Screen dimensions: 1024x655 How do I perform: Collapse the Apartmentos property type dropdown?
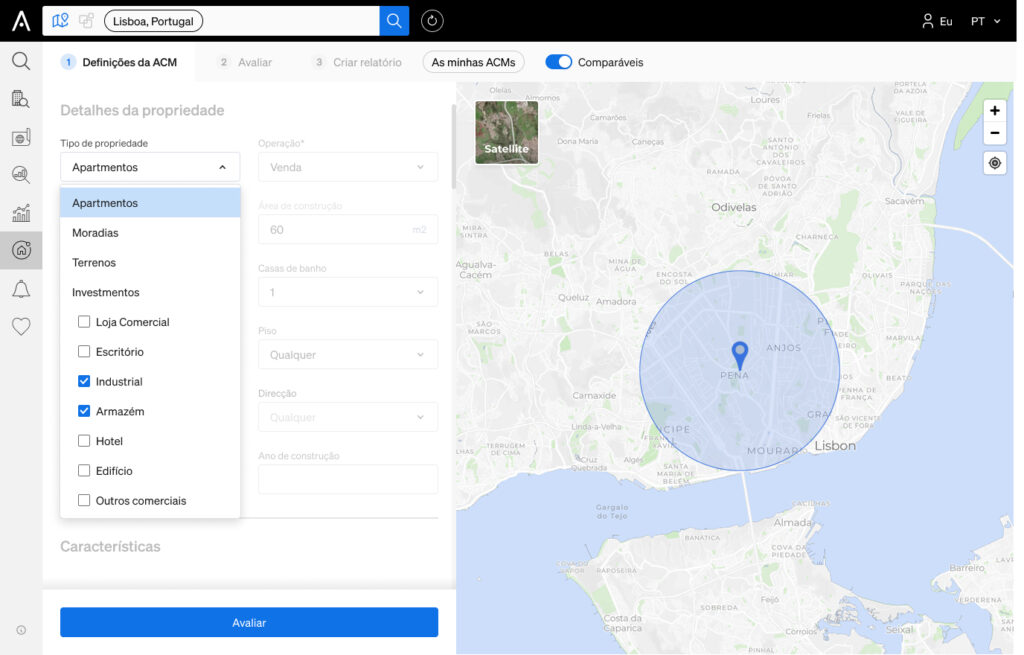click(150, 167)
